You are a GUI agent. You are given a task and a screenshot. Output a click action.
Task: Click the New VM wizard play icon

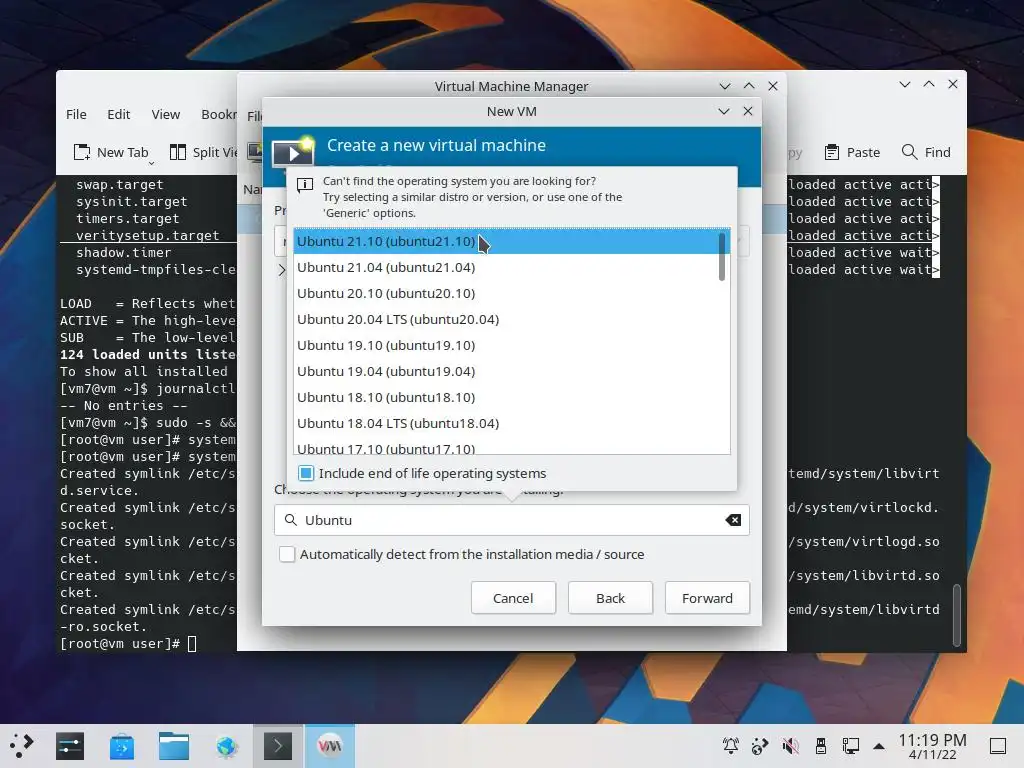[x=293, y=152]
